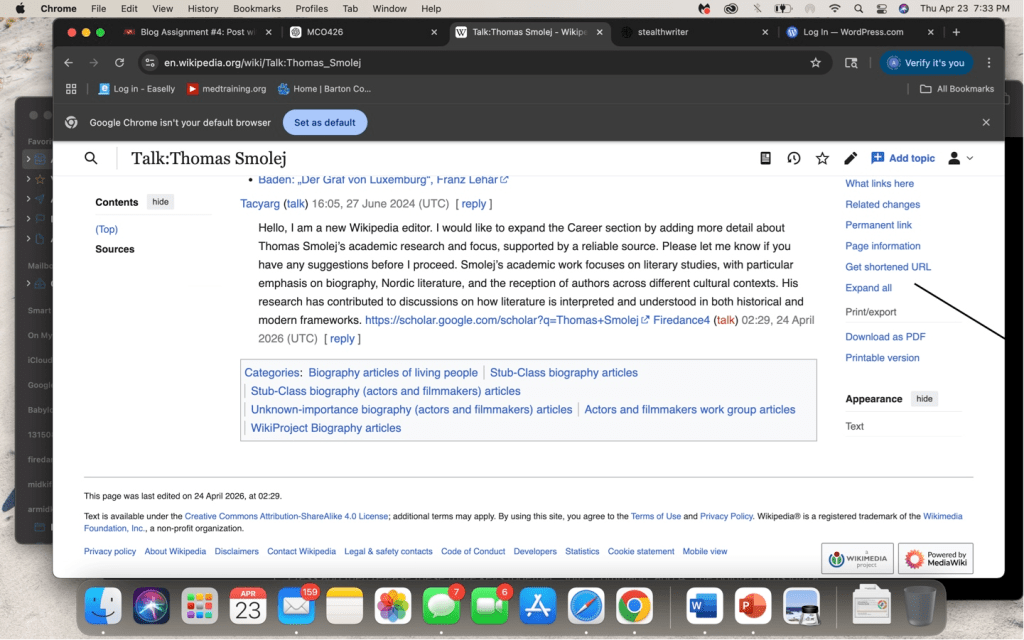Open the Download as PDF link
The height and width of the screenshot is (640, 1024).
pyautogui.click(x=884, y=337)
